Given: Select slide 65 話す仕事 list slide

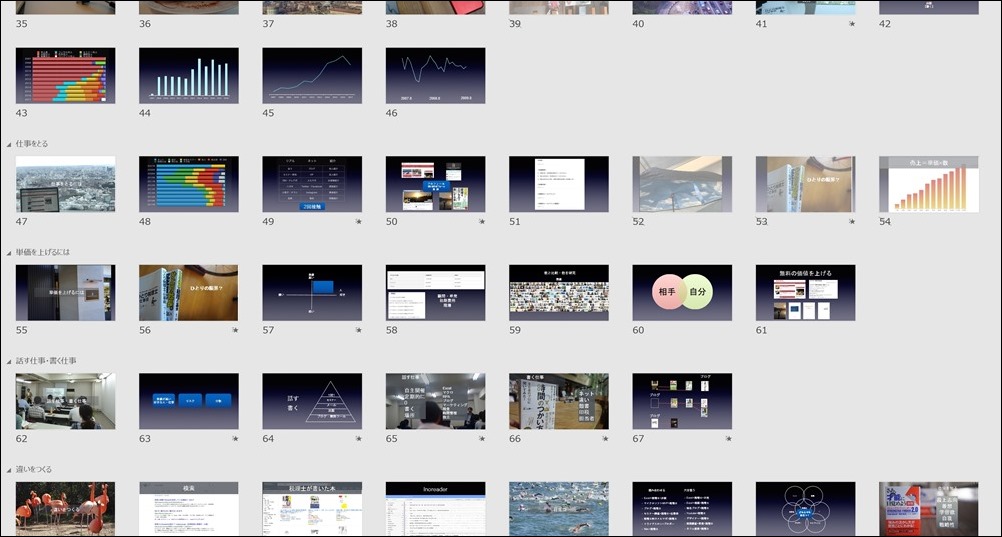Looking at the screenshot, I should pos(436,401).
